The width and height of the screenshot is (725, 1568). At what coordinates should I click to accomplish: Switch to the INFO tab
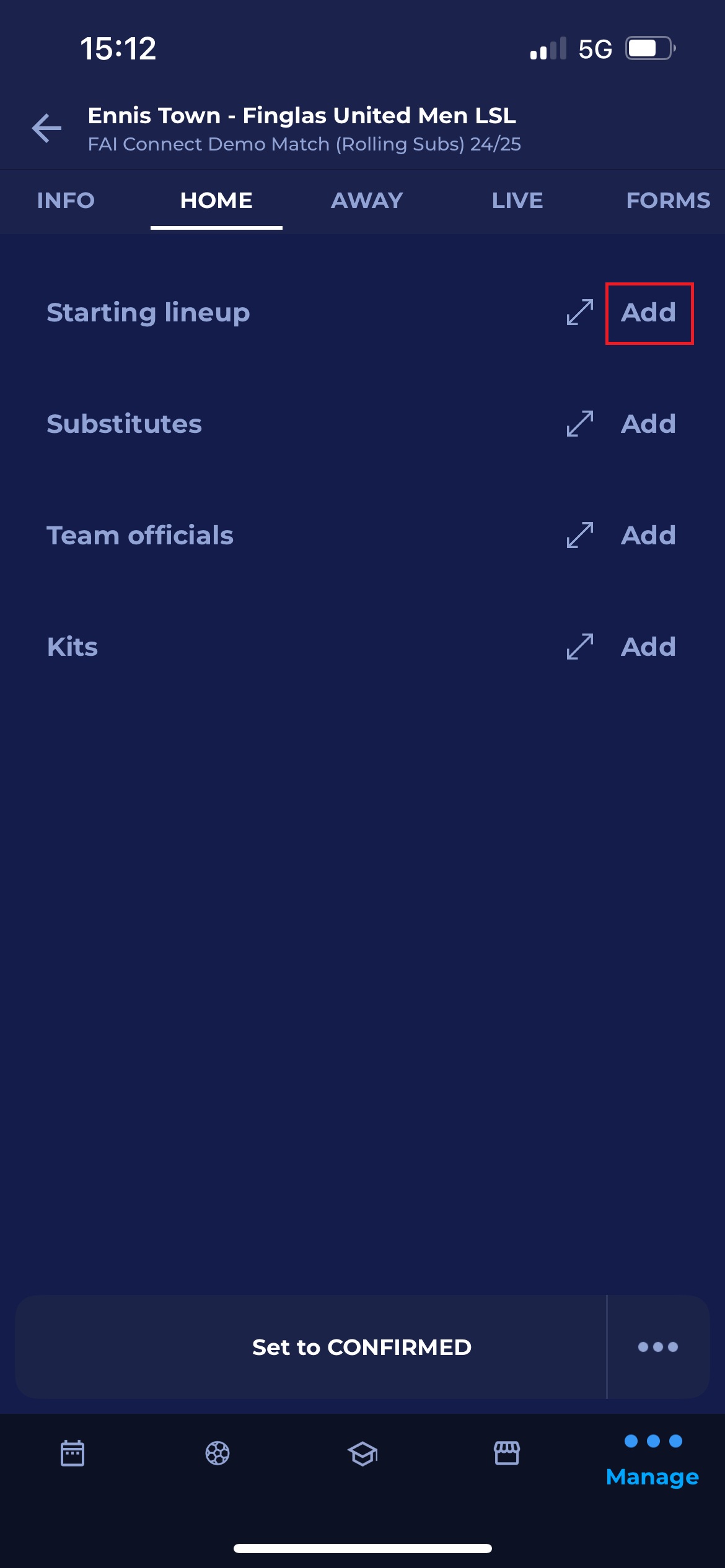(x=66, y=201)
